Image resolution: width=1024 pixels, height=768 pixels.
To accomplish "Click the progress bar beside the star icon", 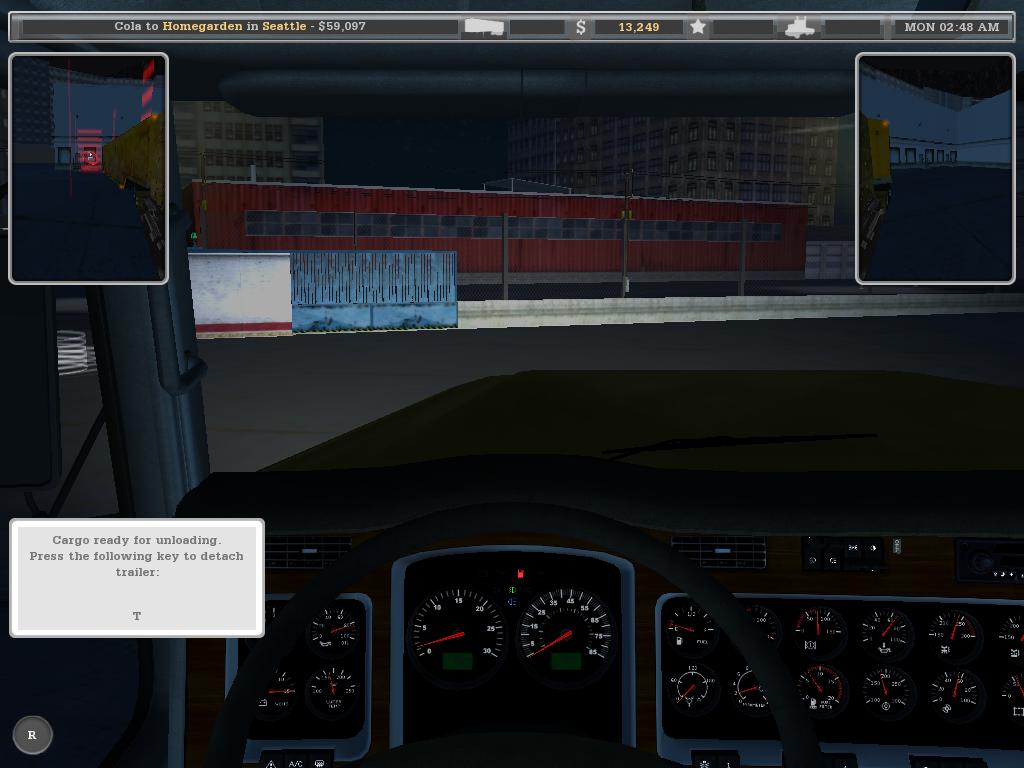I will (743, 27).
